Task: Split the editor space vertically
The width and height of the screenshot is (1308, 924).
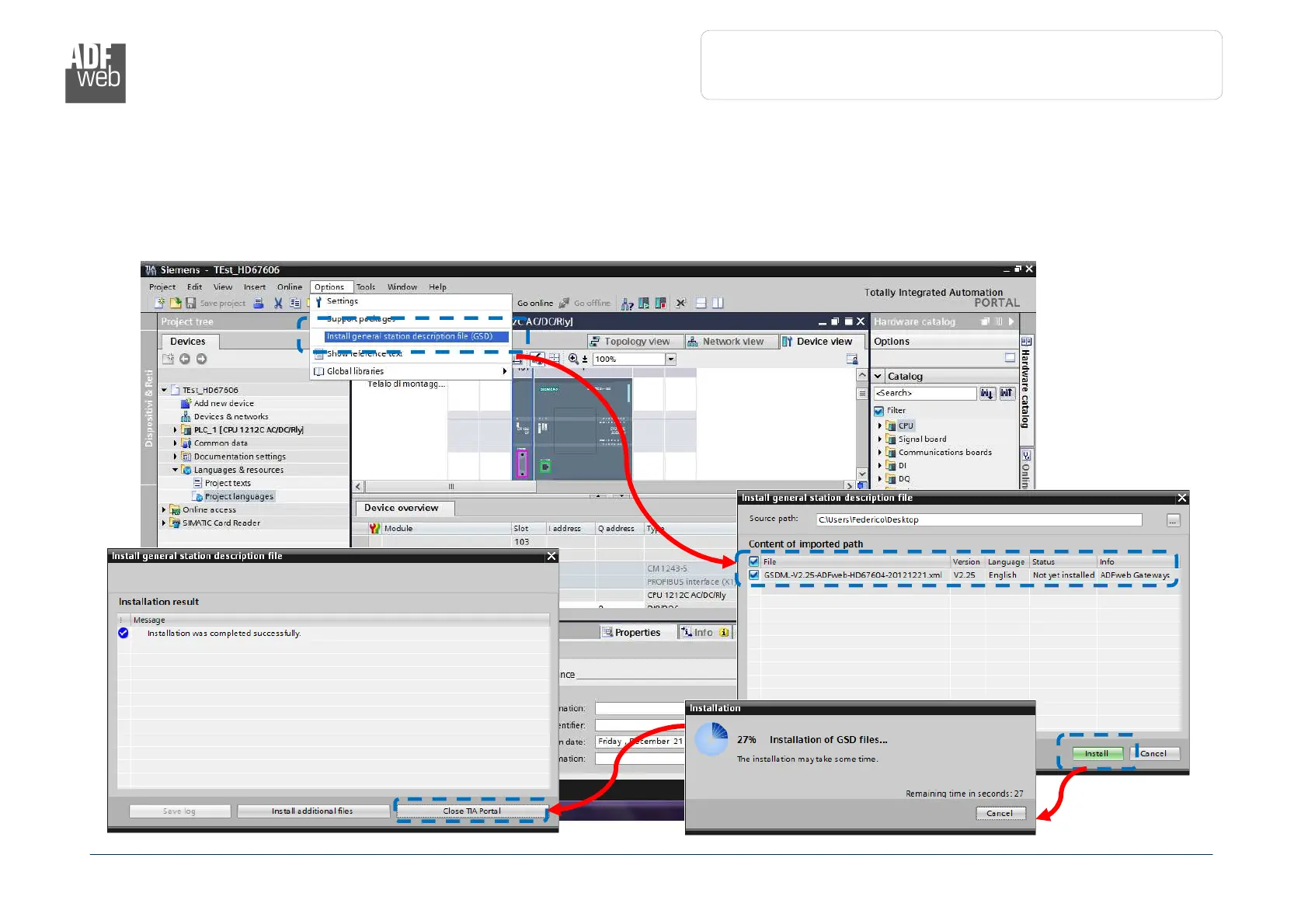Action: 718,303
